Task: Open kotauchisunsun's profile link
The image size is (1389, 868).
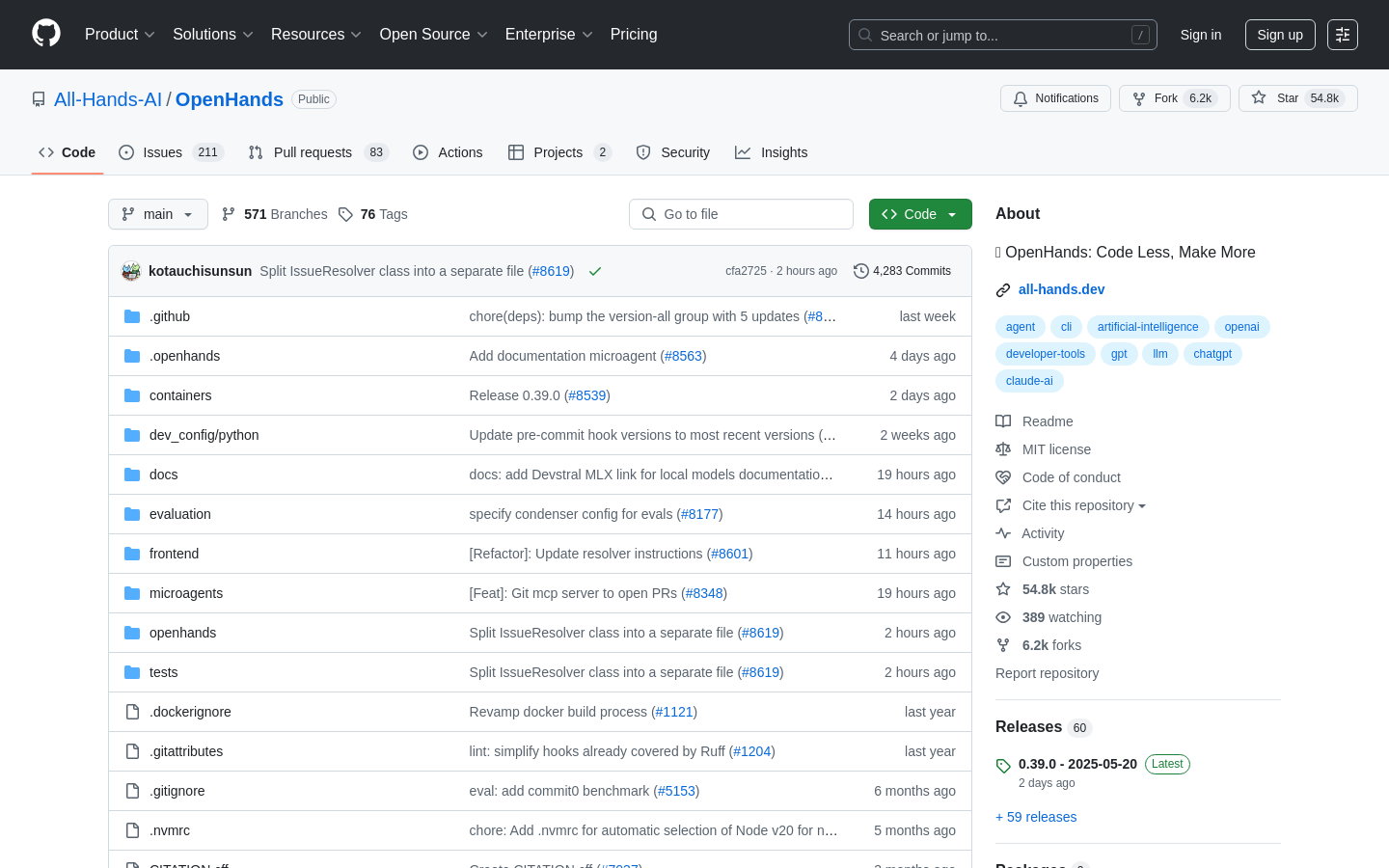Action: coord(200,271)
